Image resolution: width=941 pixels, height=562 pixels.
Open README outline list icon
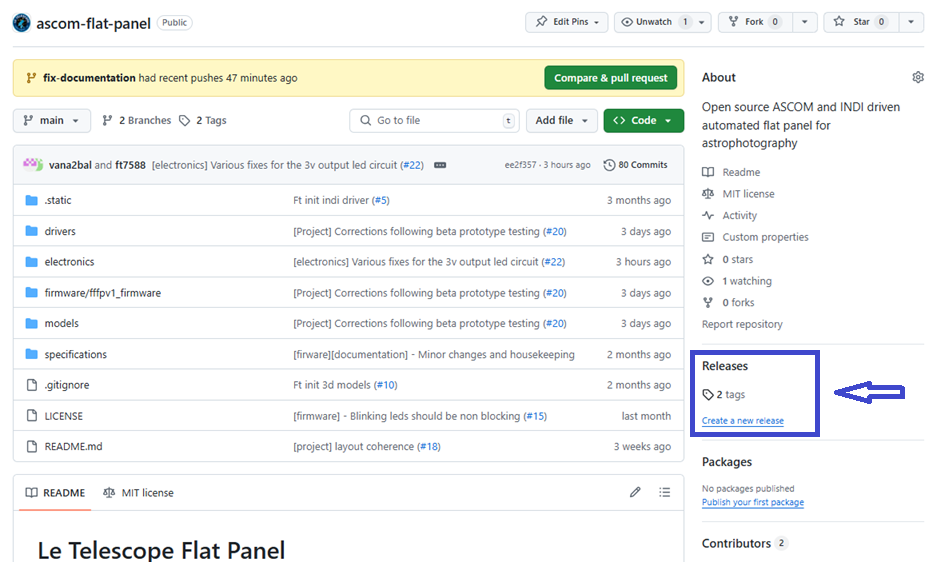pos(664,492)
